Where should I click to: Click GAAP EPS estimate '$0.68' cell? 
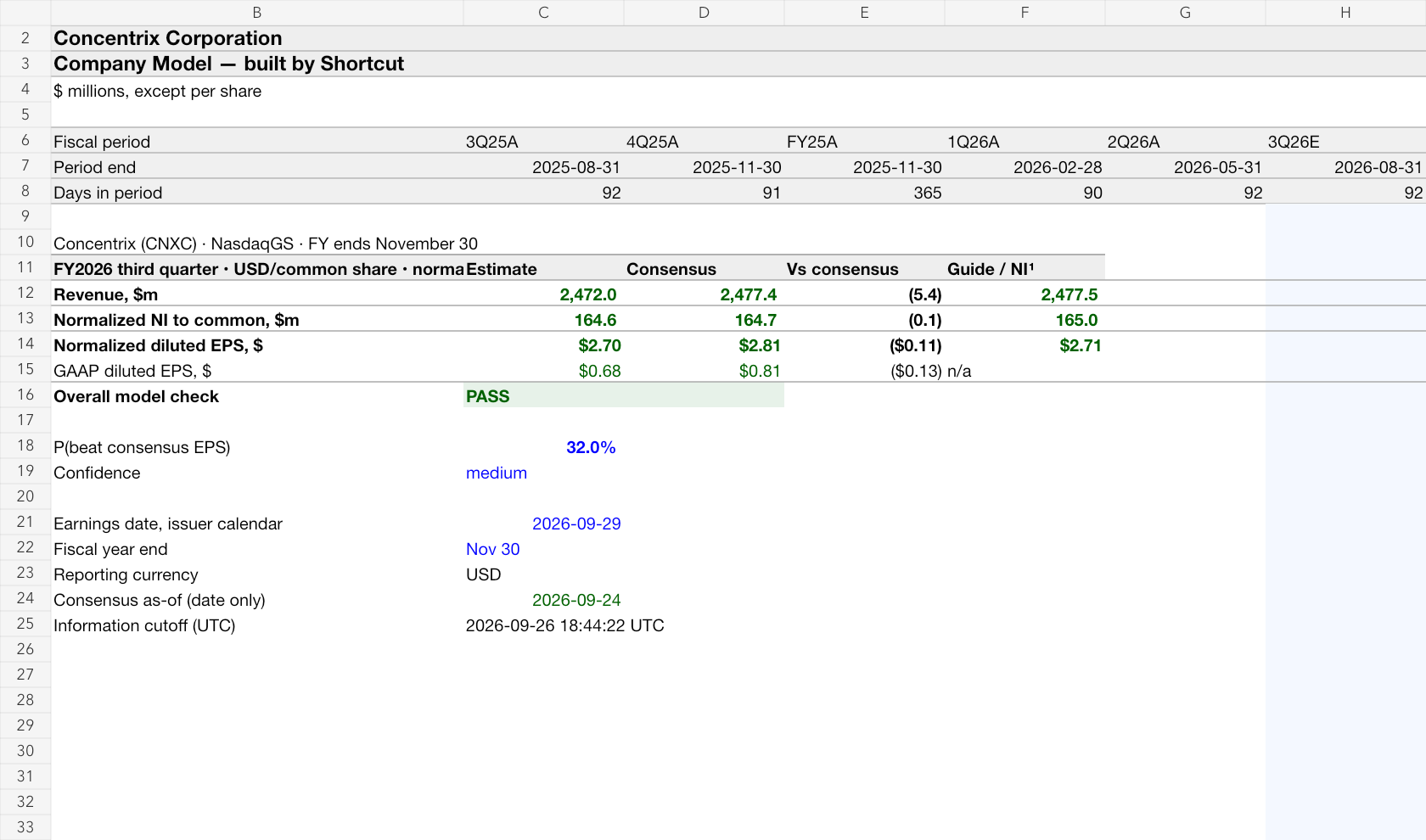pos(543,370)
